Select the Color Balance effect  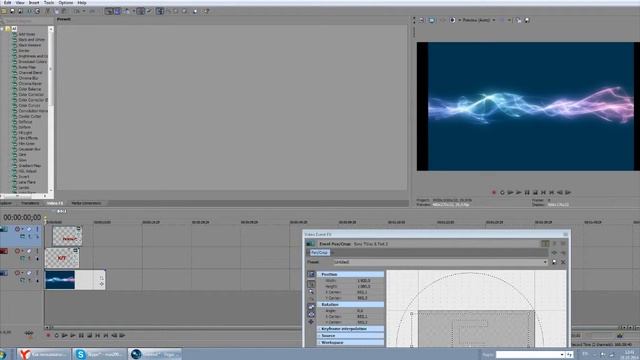[30, 89]
